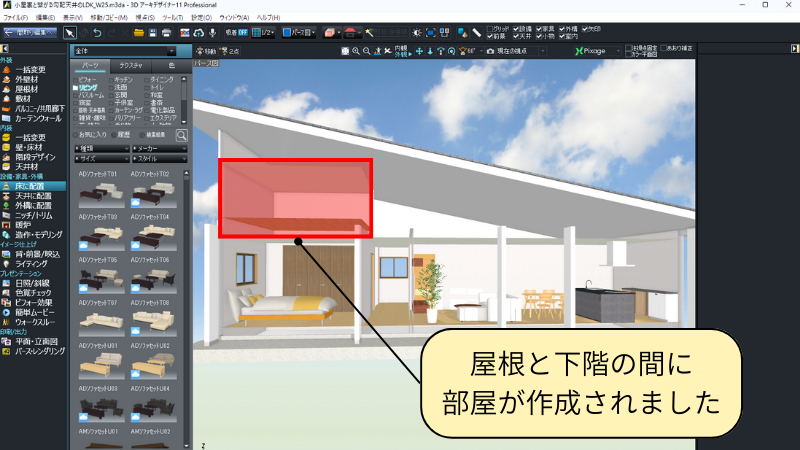The image size is (800, 450).
Task: Expand the 種類 filter dropdown
Action: click(x=102, y=148)
